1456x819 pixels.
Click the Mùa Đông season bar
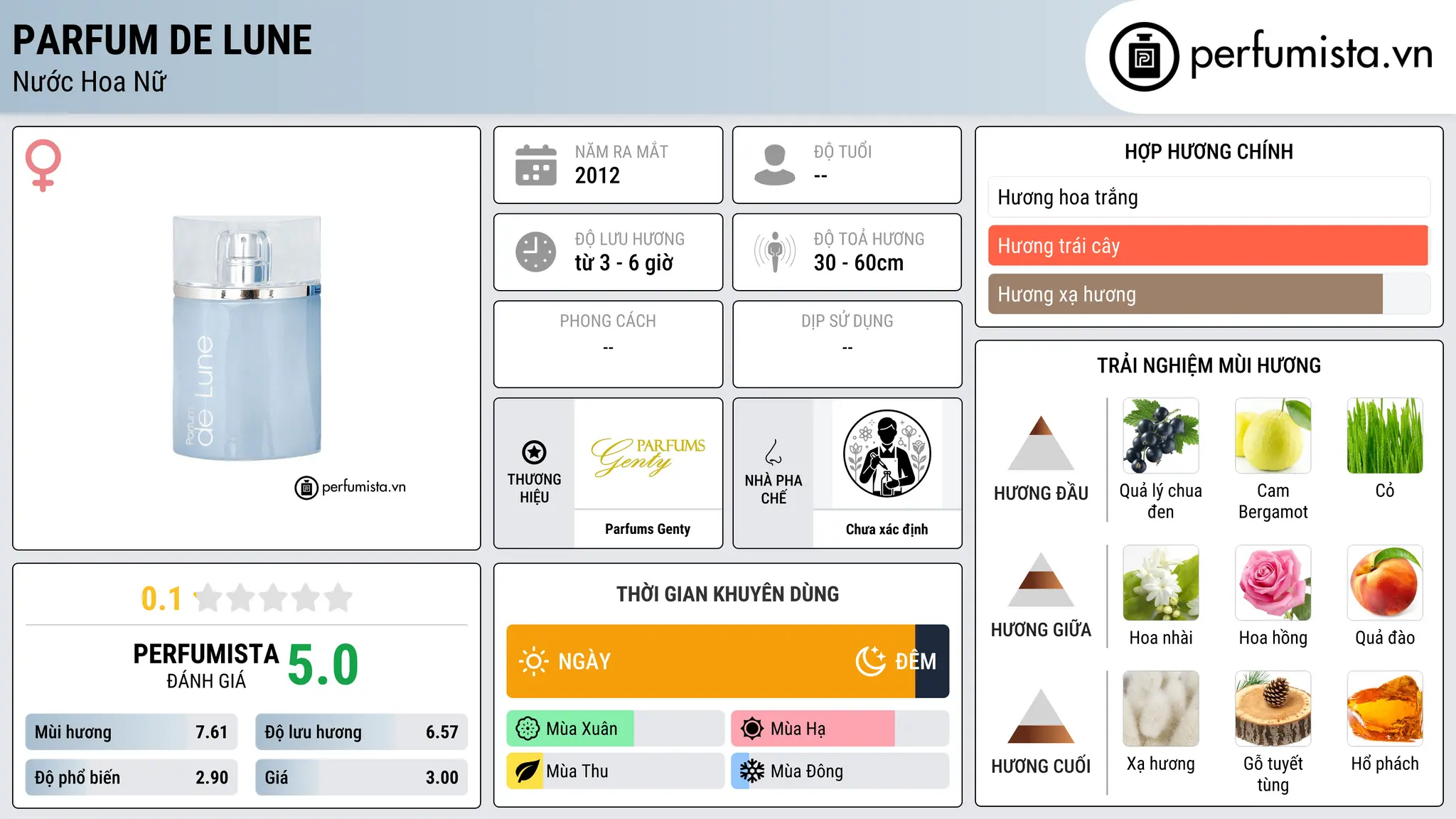(840, 771)
